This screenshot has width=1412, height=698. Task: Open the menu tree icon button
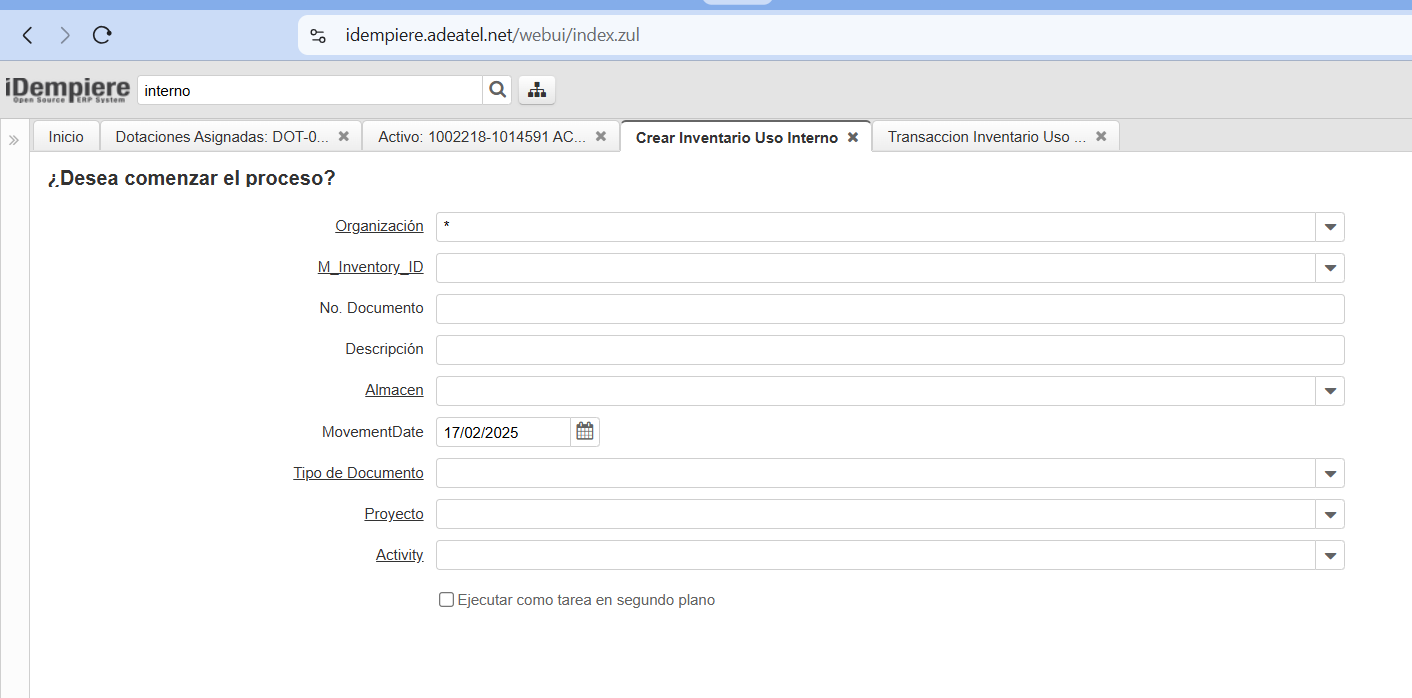[537, 90]
